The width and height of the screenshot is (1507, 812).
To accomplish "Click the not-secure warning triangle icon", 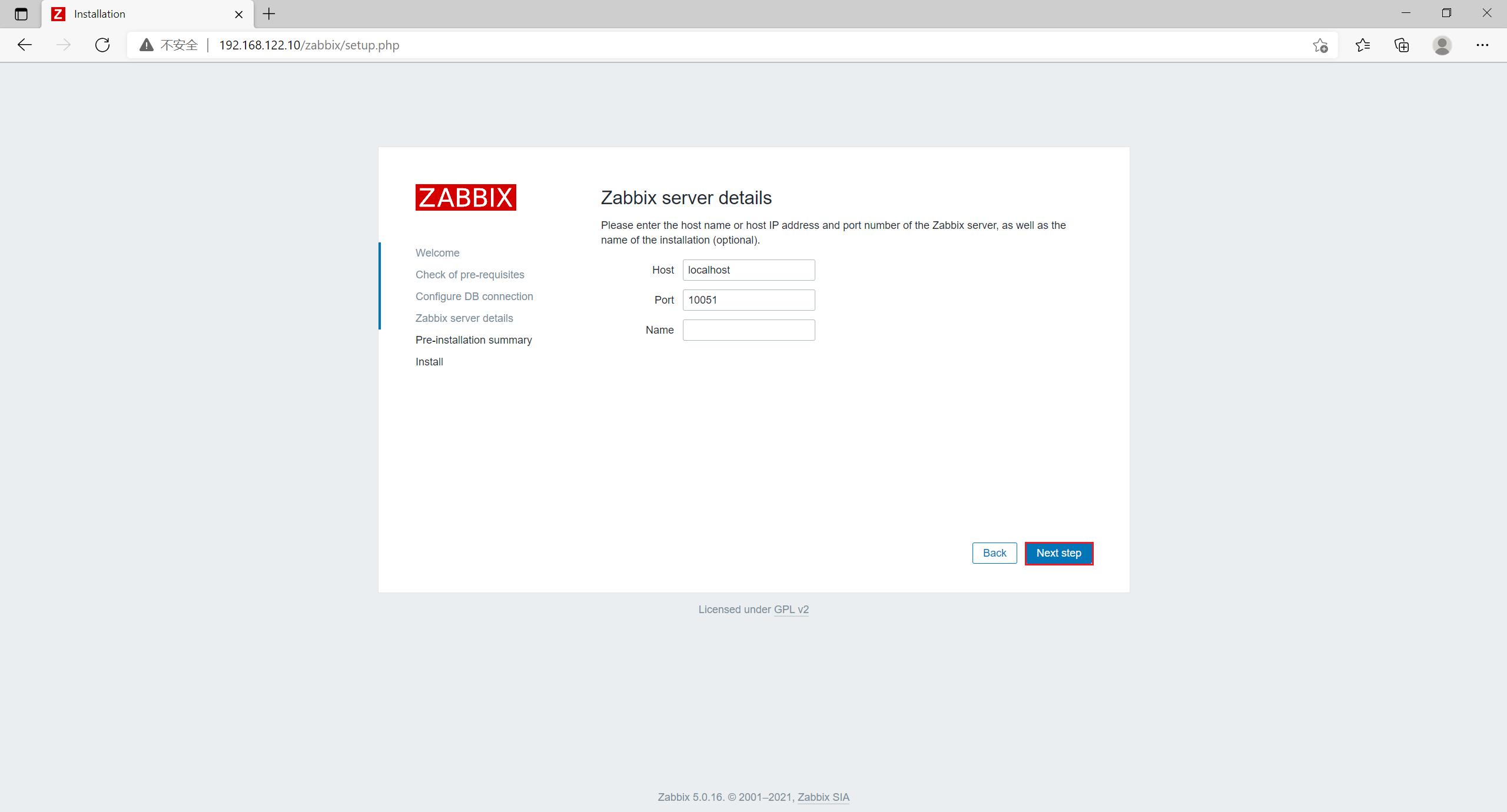I will (147, 45).
